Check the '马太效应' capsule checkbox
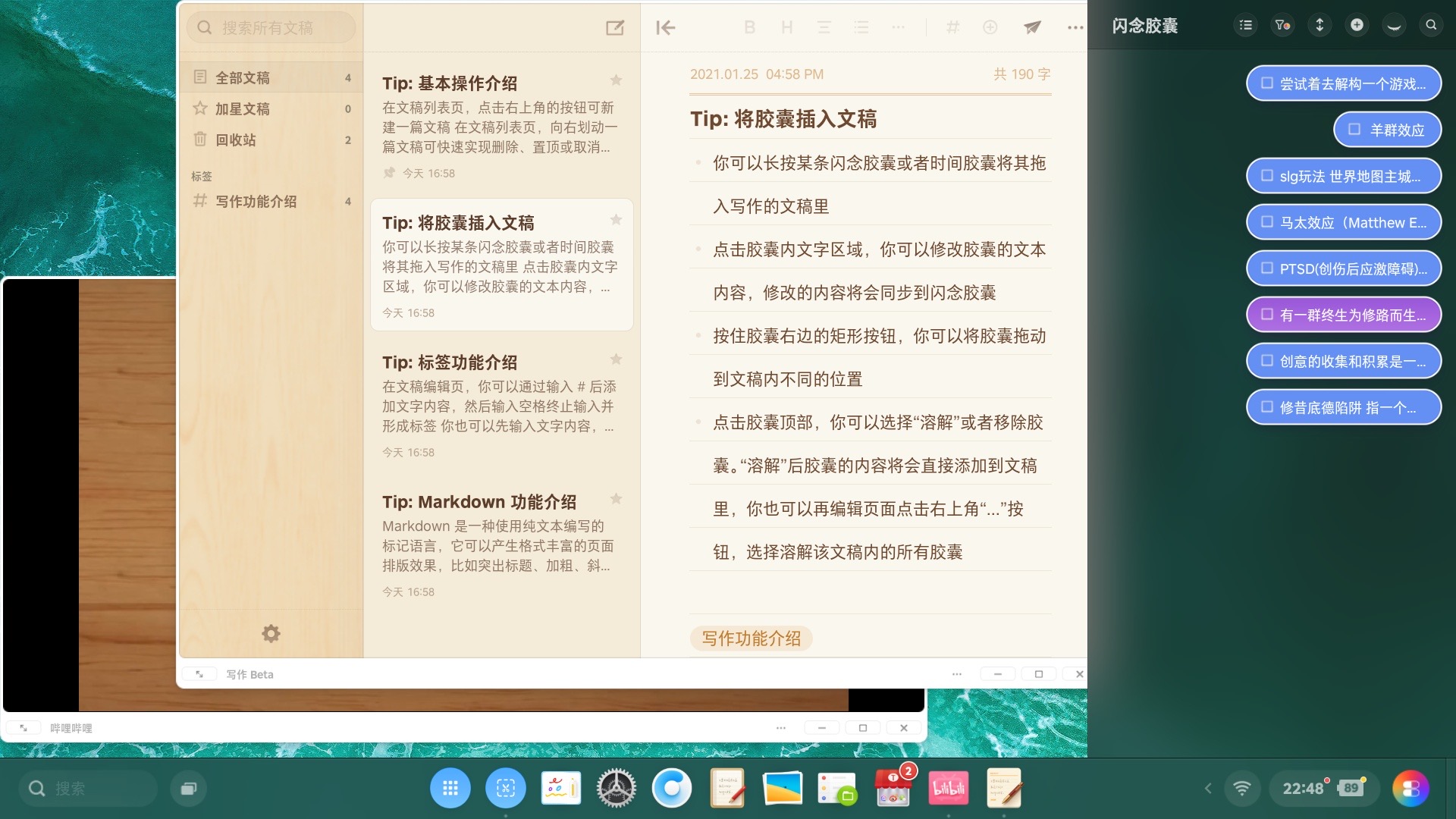This screenshot has width=1456, height=819. pyautogui.click(x=1267, y=222)
